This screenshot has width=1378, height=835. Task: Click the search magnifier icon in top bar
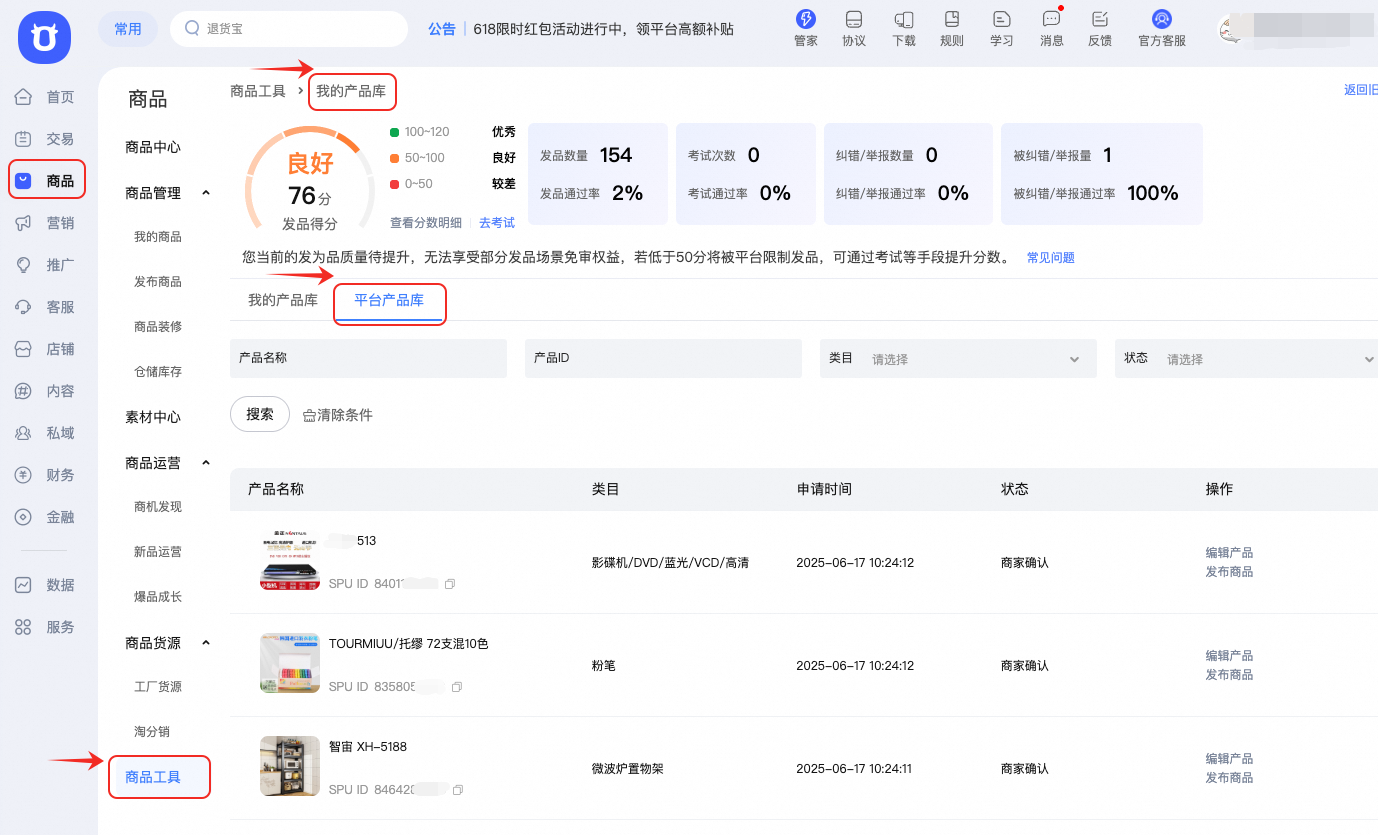[191, 29]
